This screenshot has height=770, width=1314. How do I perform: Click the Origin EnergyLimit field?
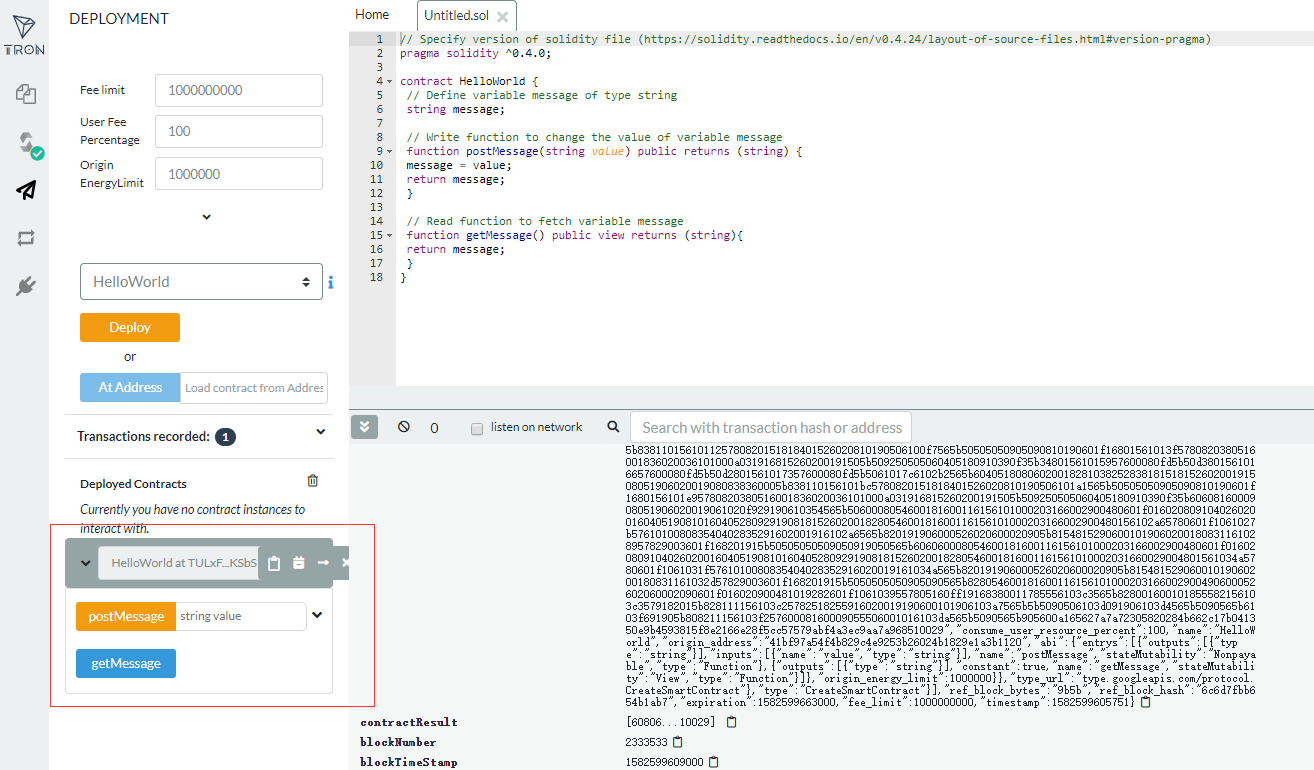click(239, 173)
